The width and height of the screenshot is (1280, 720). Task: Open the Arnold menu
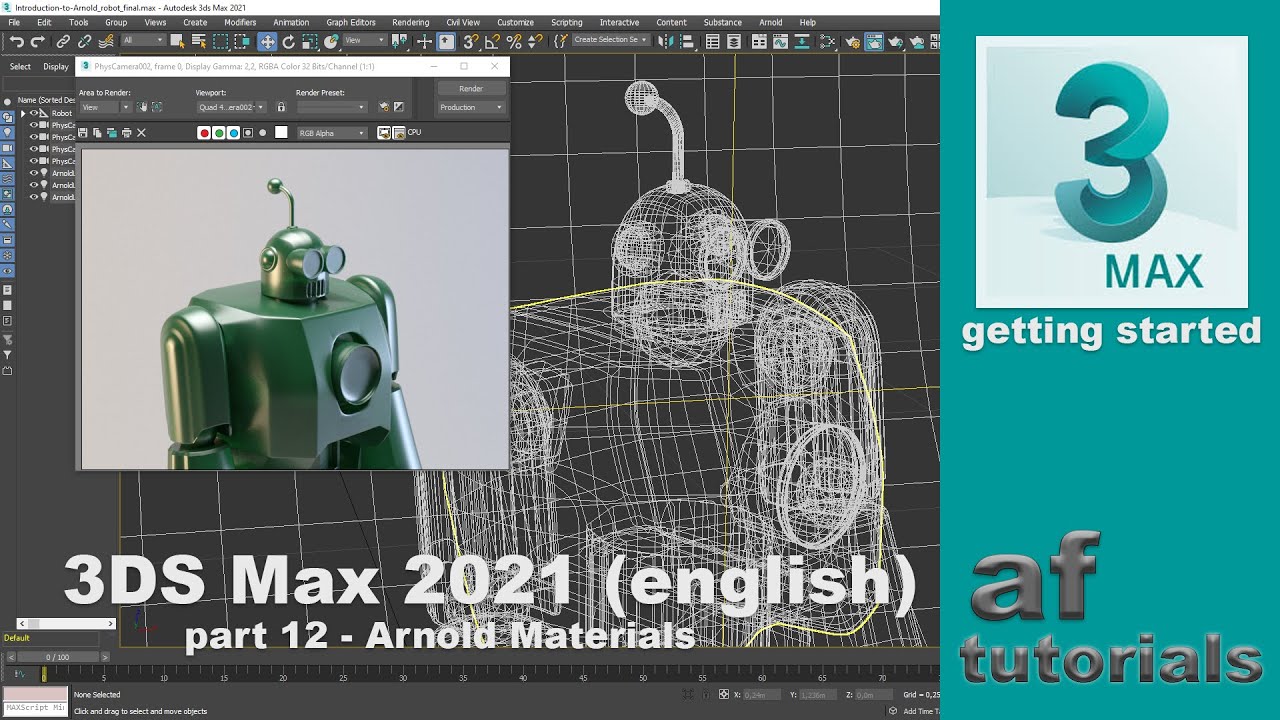coord(770,22)
